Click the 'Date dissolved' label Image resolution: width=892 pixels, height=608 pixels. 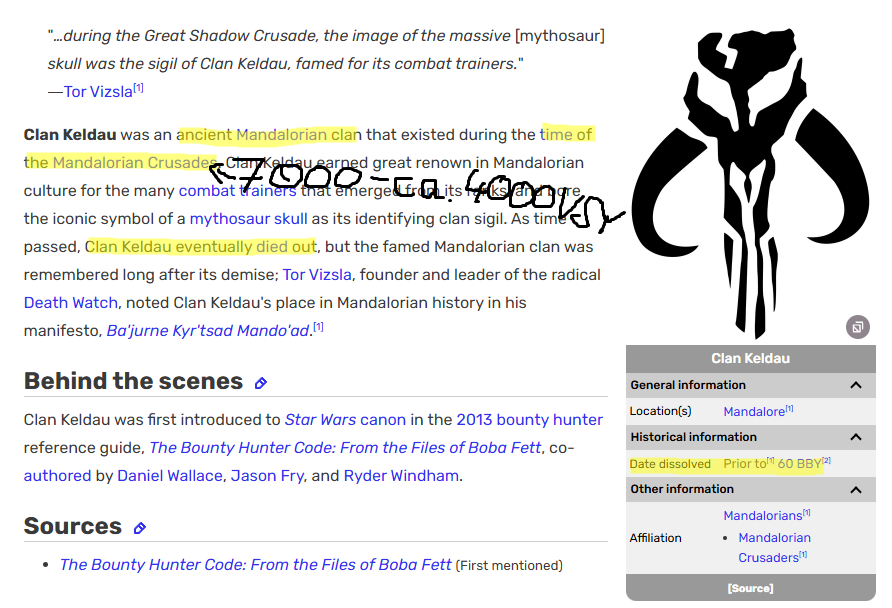click(x=670, y=464)
